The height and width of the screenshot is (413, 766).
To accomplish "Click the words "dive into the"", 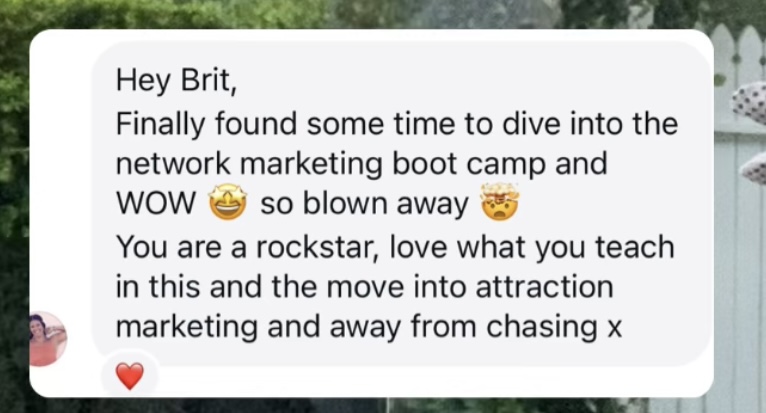I will pyautogui.click(x=591, y=124).
